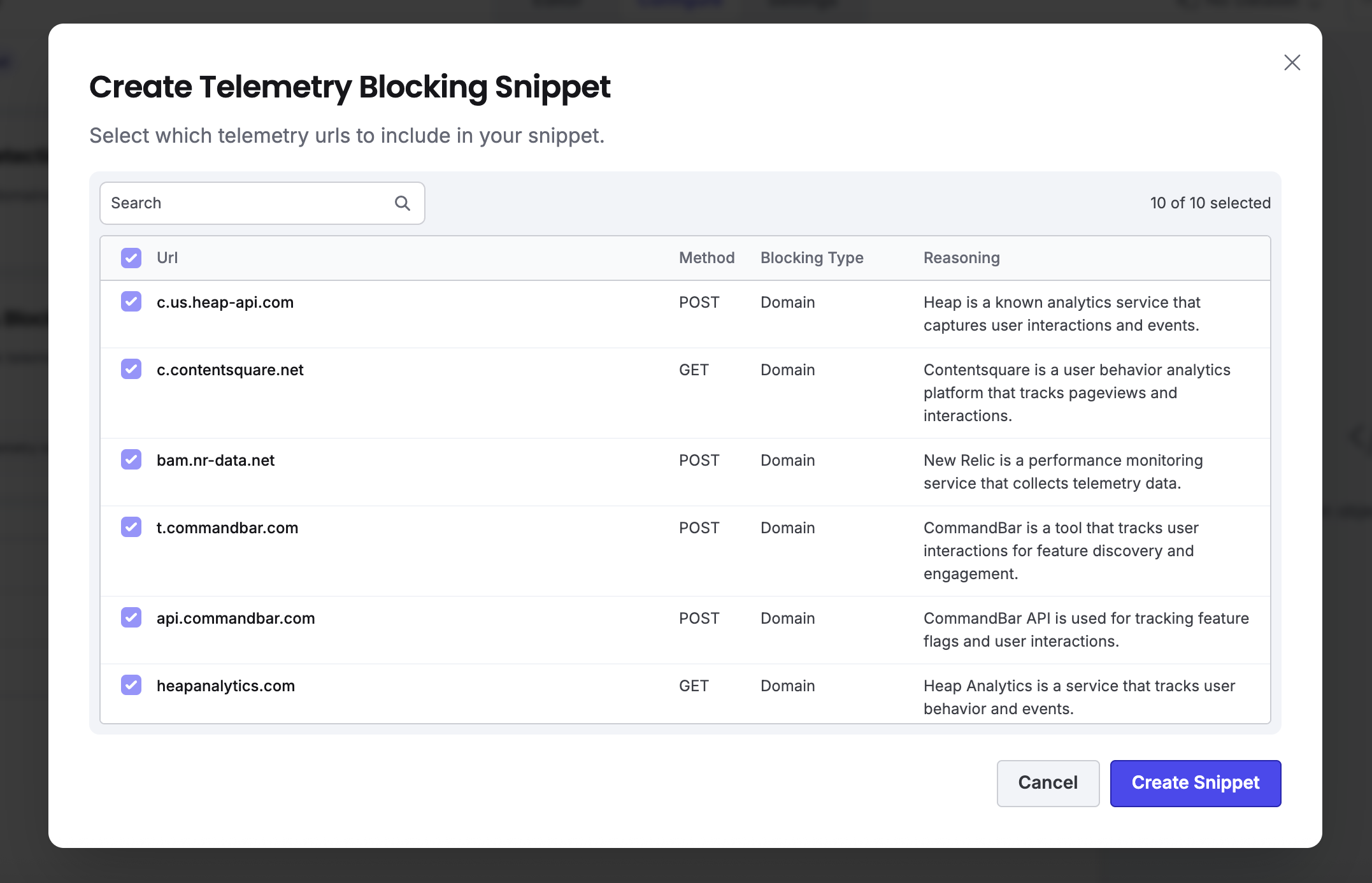Click Domain type in t.commandbar.com row
The image size is (1372, 883).
click(787, 528)
